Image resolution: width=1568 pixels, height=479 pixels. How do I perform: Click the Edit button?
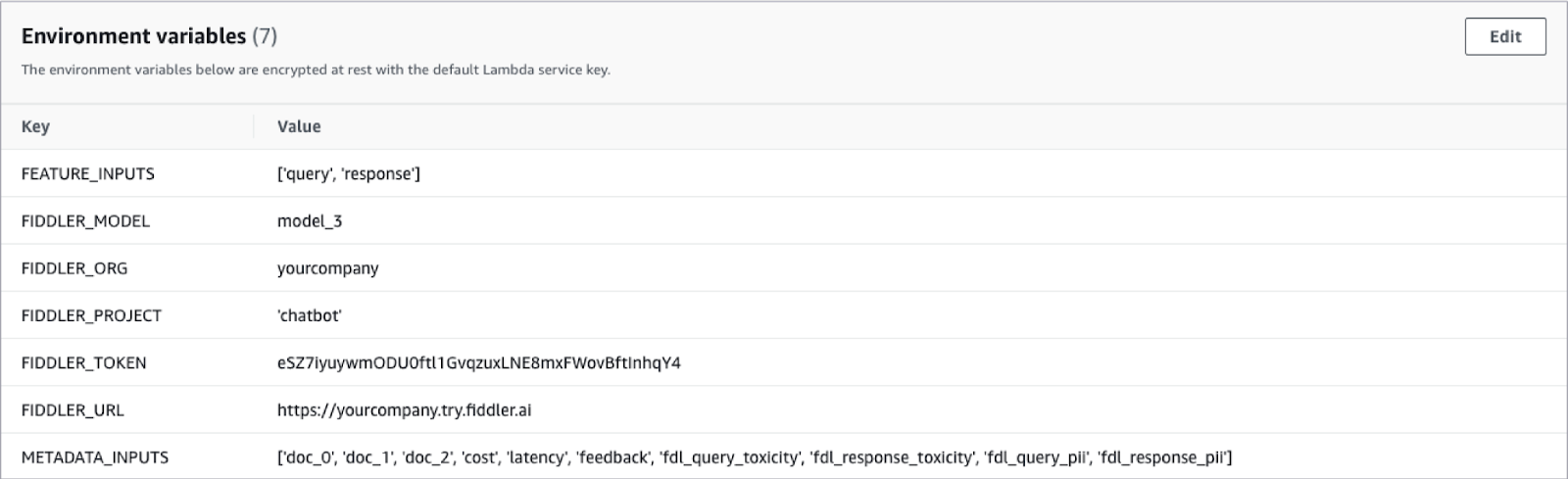pos(1504,37)
